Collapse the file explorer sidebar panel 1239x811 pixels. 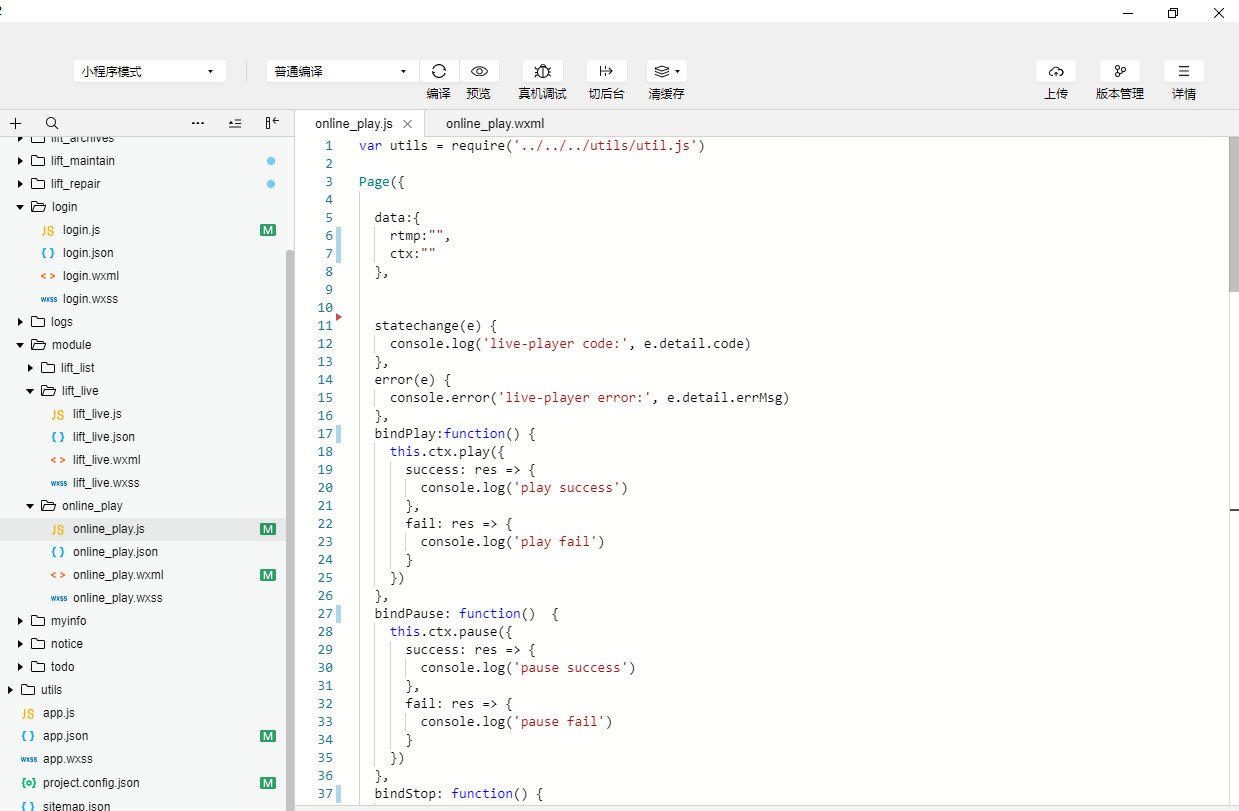pos(272,123)
